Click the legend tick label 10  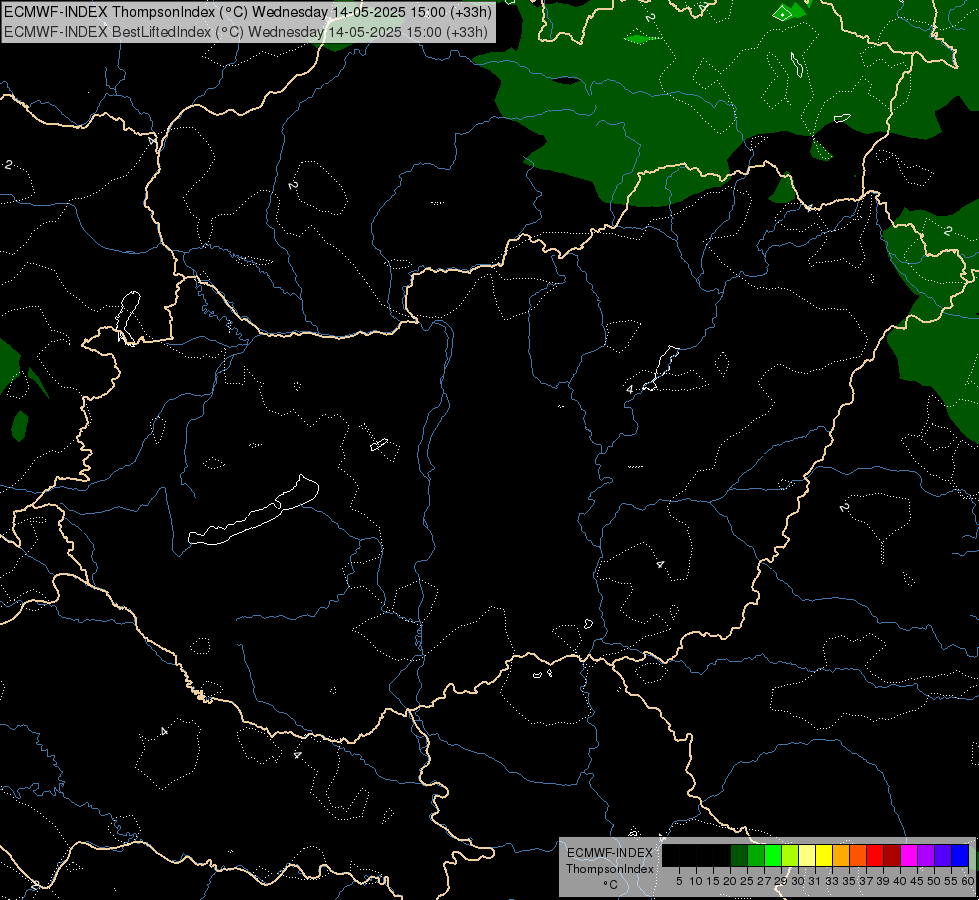(x=696, y=881)
